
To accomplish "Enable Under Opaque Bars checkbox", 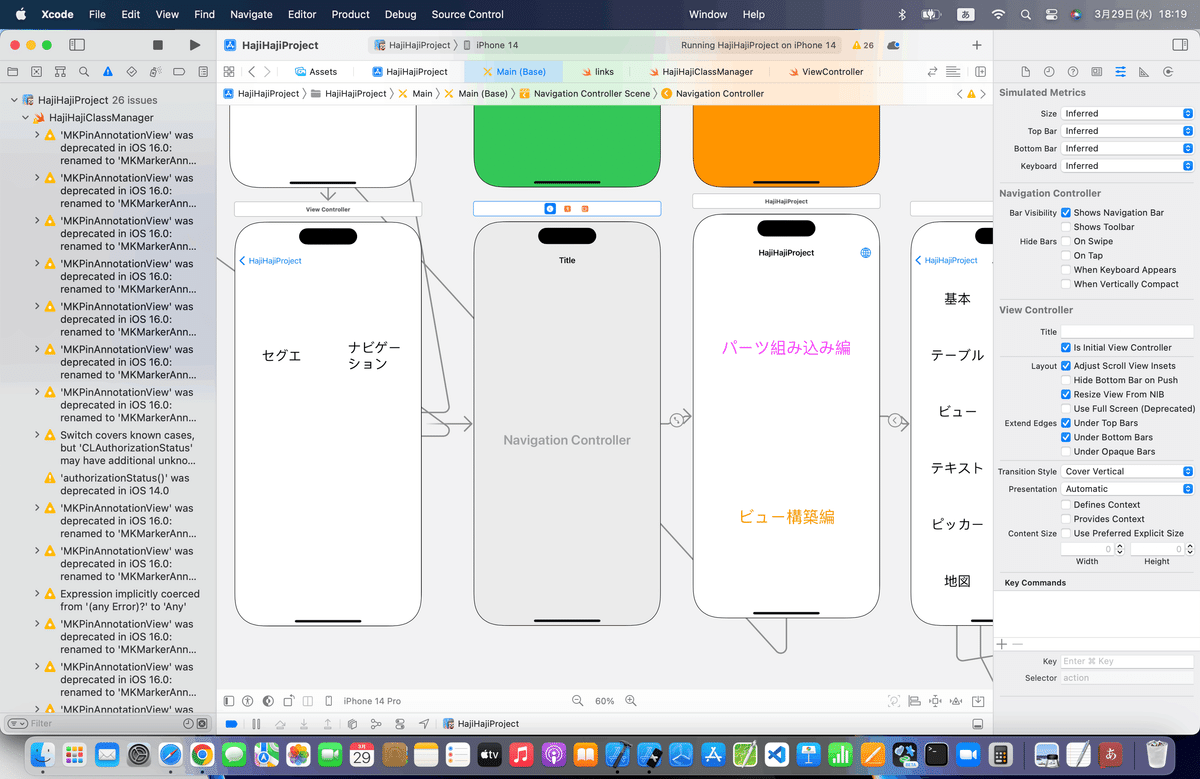I will (1066, 452).
